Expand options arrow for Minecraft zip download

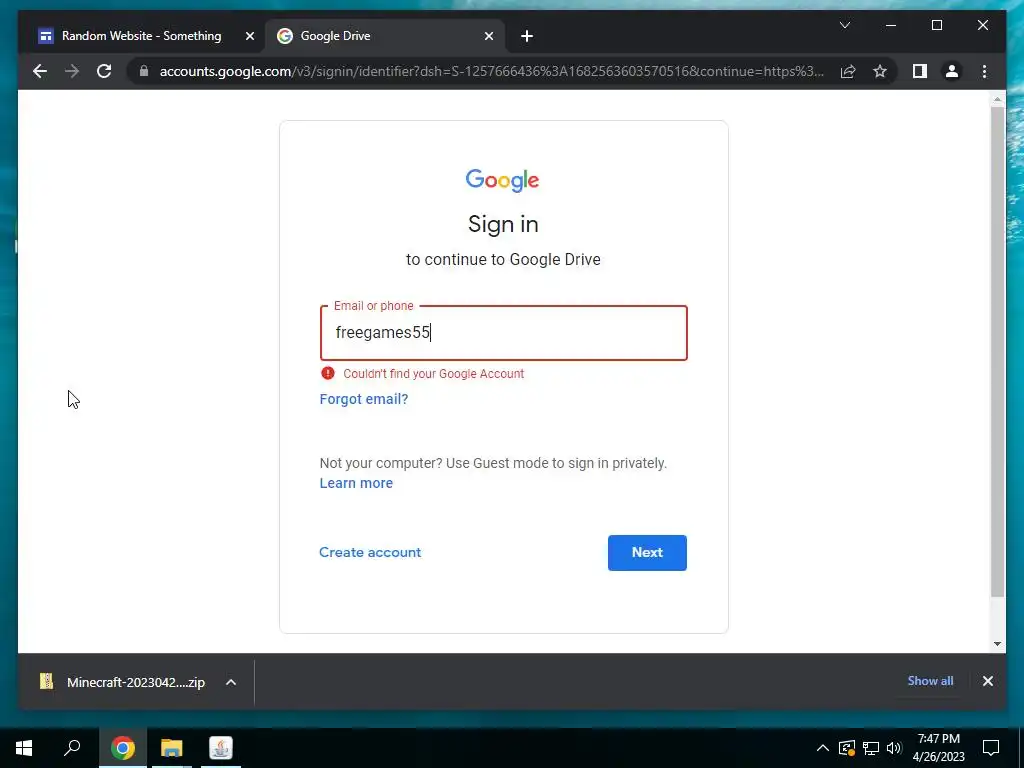pos(231,682)
